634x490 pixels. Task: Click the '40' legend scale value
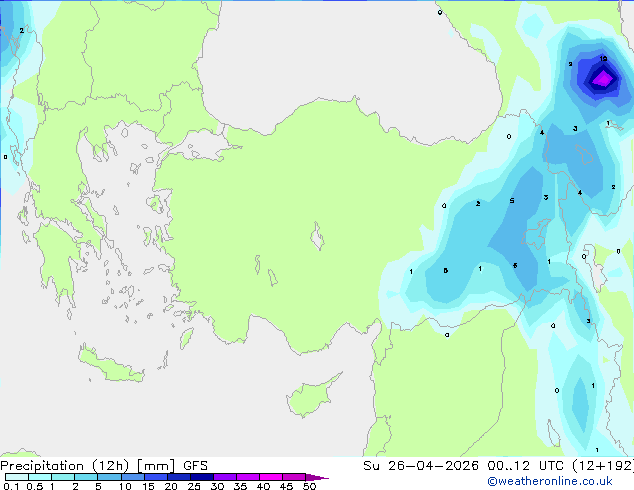pyautogui.click(x=263, y=486)
